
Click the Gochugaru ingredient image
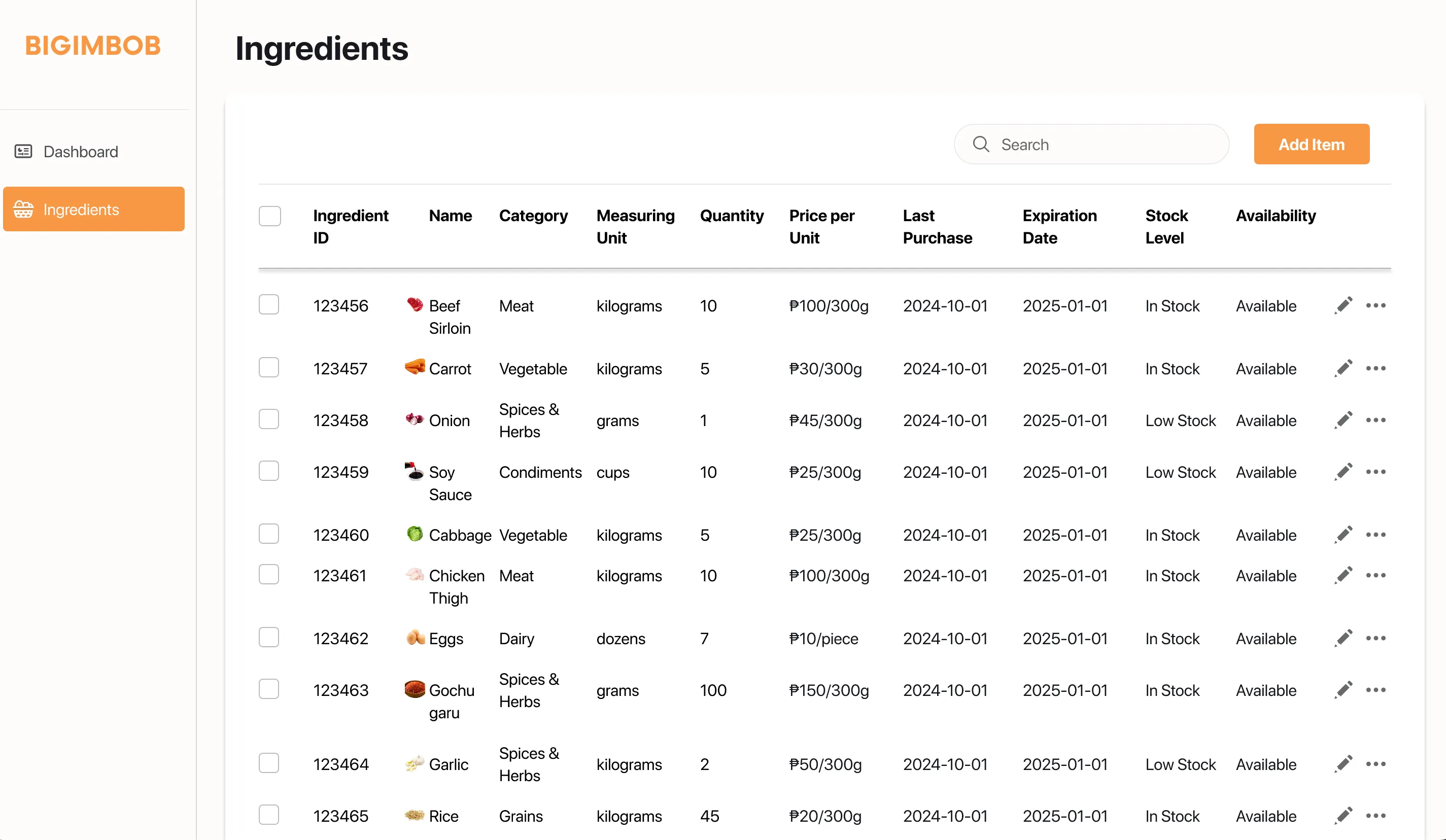coord(415,689)
